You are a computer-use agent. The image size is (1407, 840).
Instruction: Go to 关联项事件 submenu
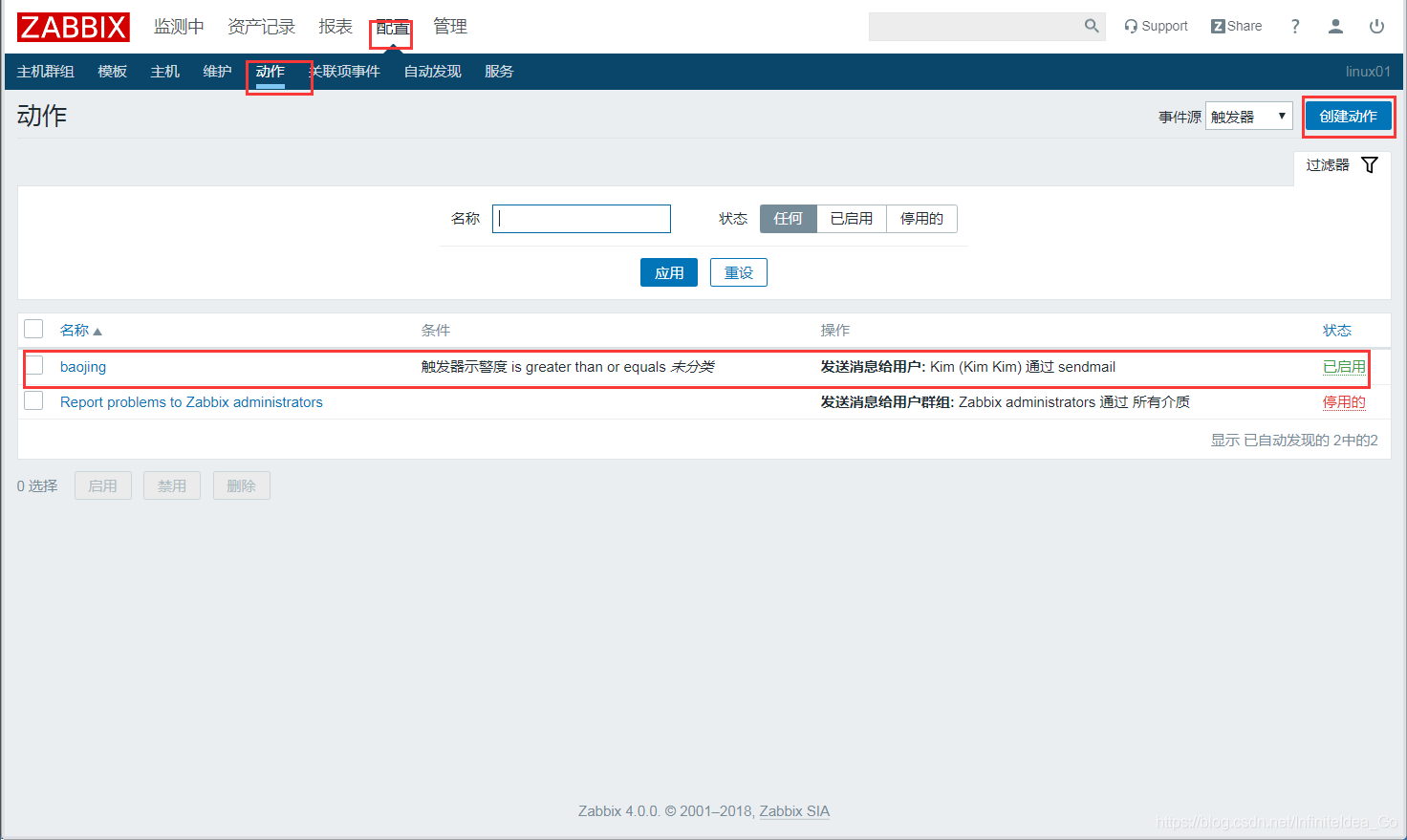[344, 72]
